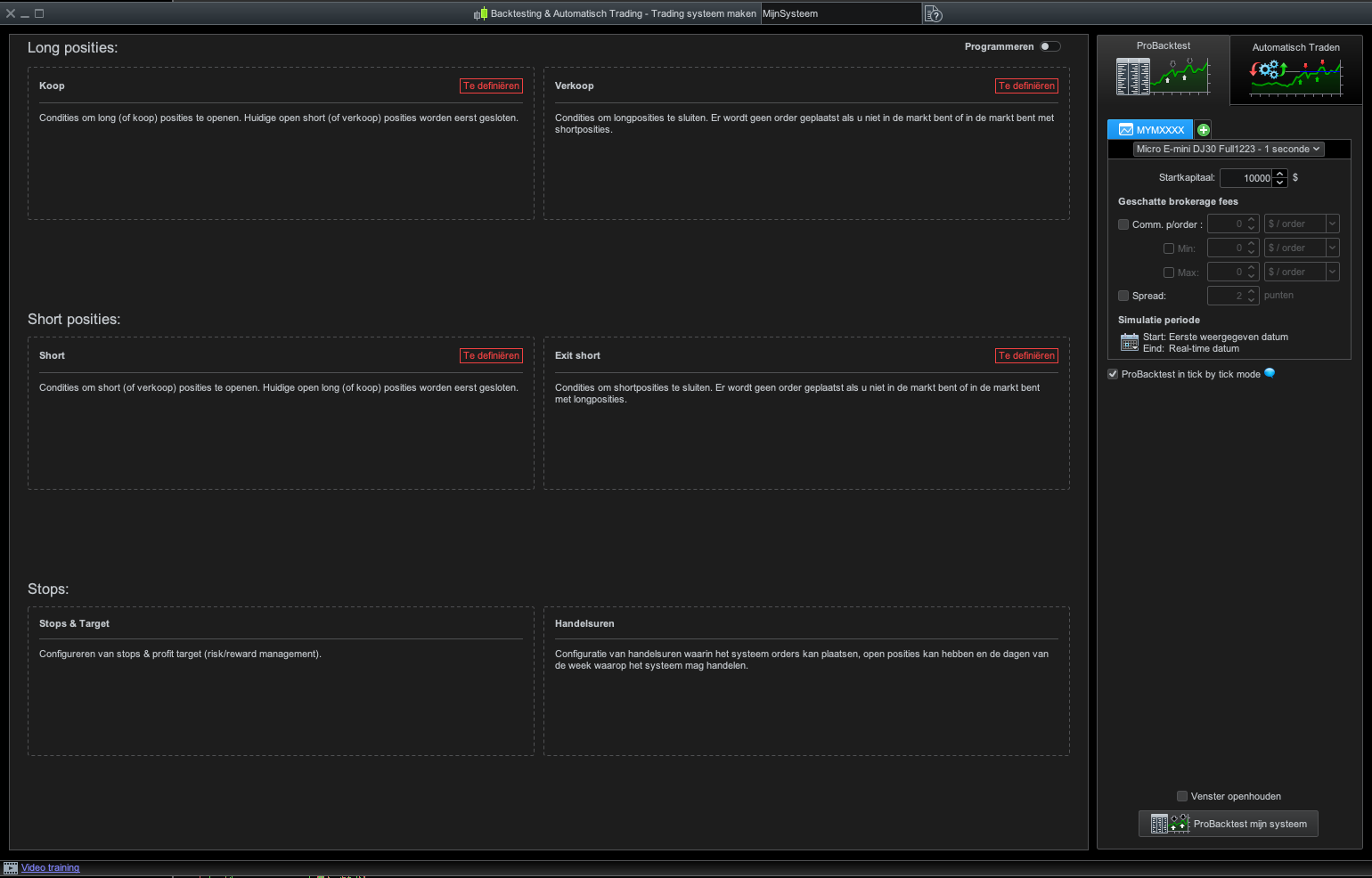Click the 'Start: Eerste weergegeven datum' text
Screen dimensions: 1372x878
pos(1215,337)
